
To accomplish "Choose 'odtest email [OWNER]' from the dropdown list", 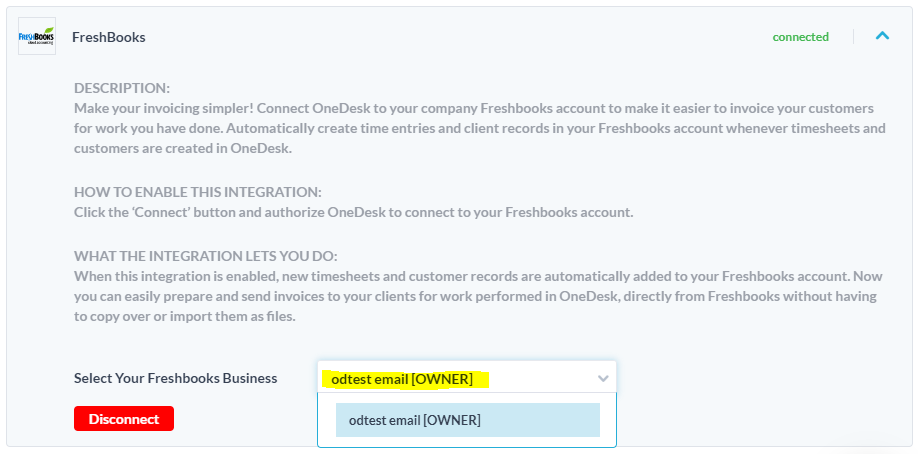I will (467, 420).
